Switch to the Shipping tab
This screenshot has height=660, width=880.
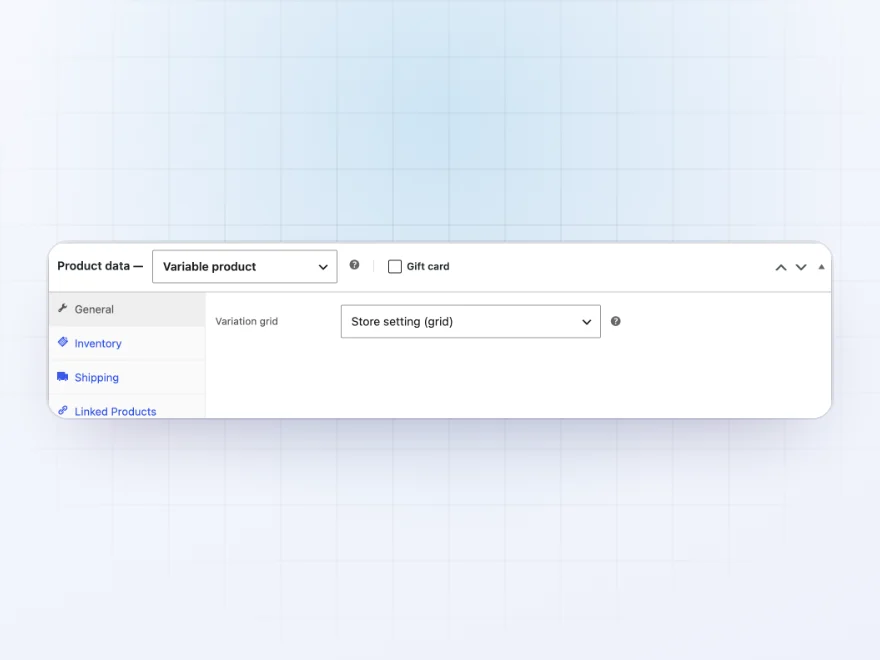point(127,378)
